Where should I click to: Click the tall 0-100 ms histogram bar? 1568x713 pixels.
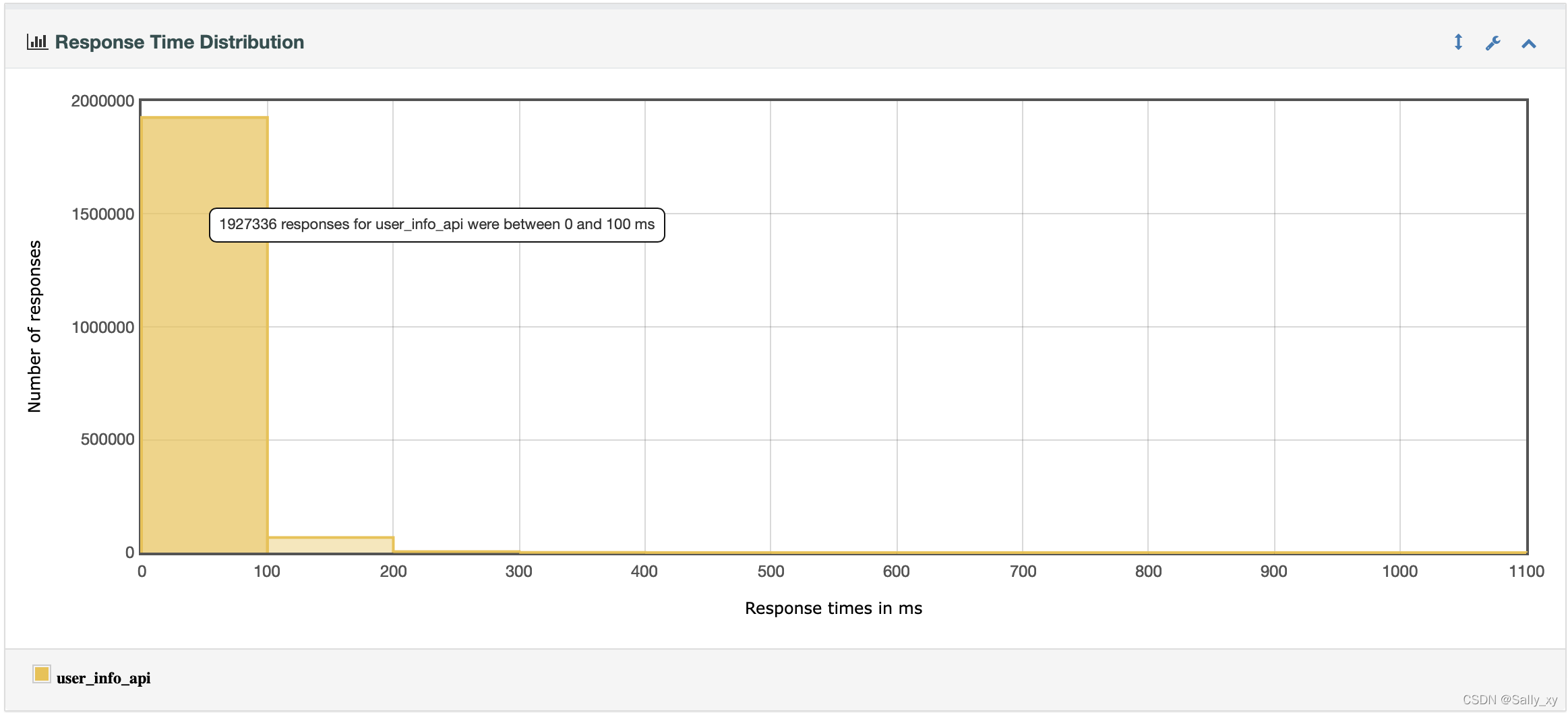204,335
